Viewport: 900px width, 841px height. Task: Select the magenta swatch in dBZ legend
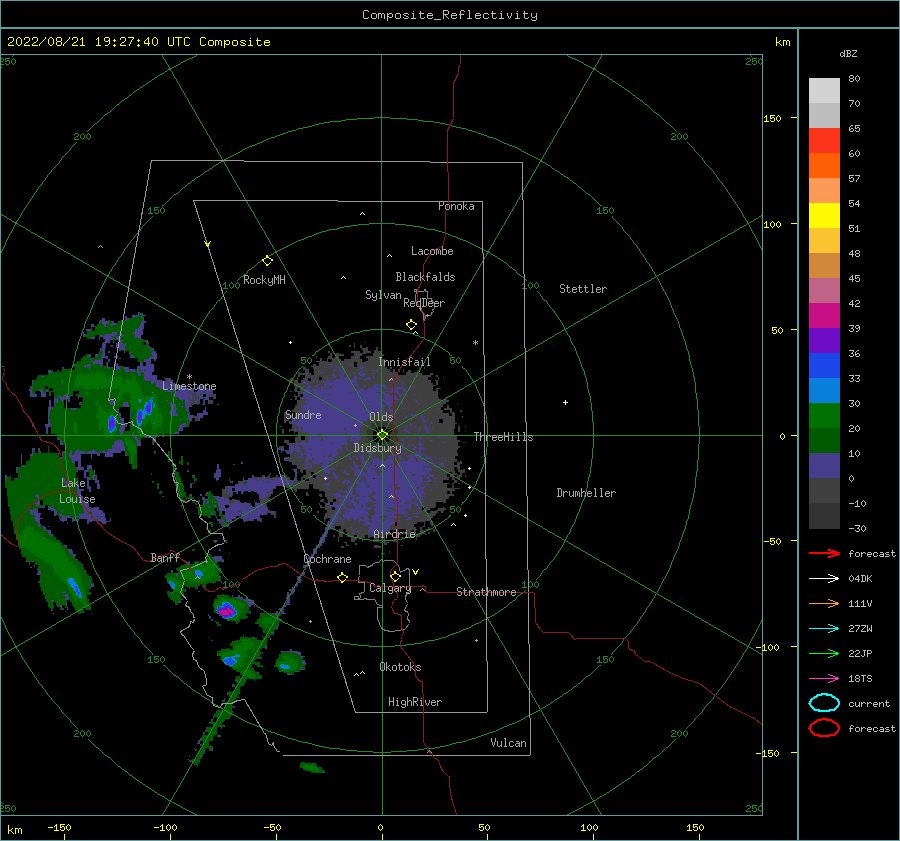click(x=824, y=315)
